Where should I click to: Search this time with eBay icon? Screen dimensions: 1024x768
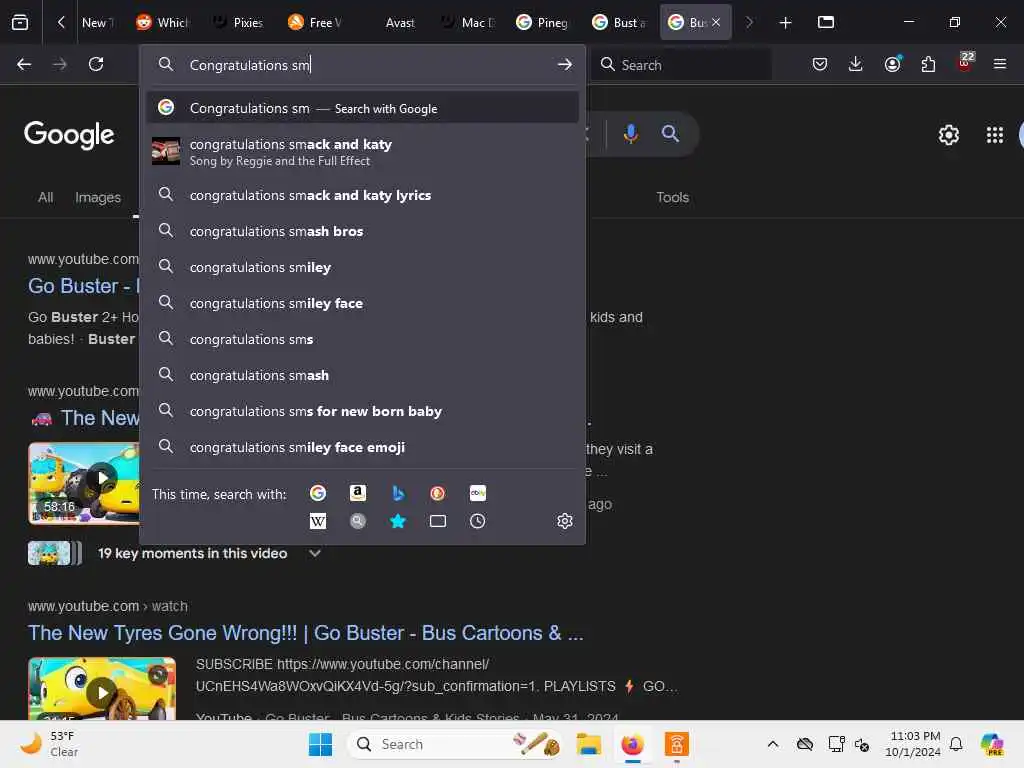pos(477,493)
